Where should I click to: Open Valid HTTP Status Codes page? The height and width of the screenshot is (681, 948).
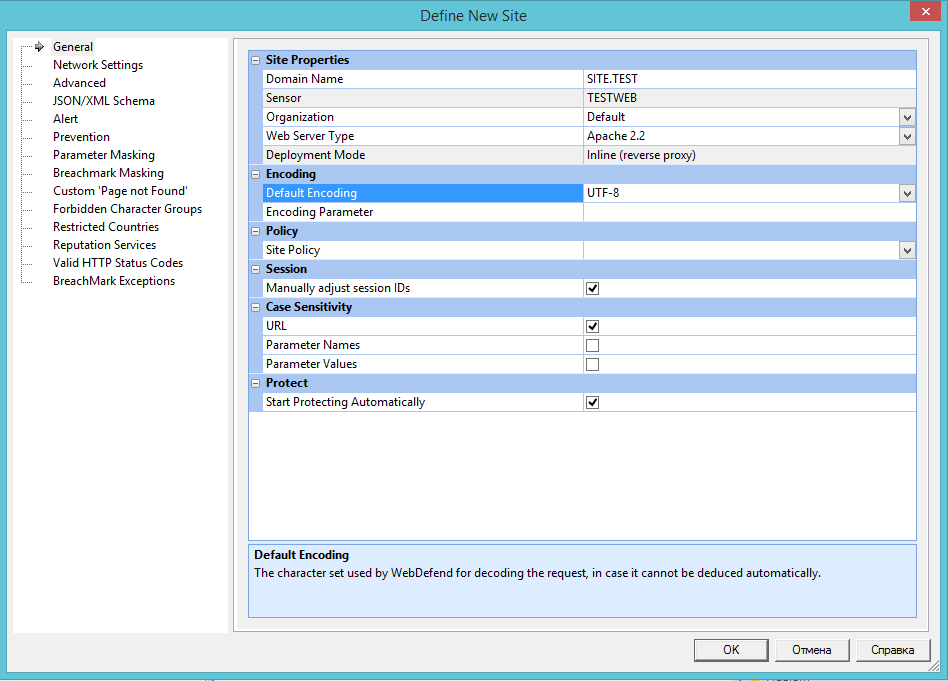click(118, 263)
